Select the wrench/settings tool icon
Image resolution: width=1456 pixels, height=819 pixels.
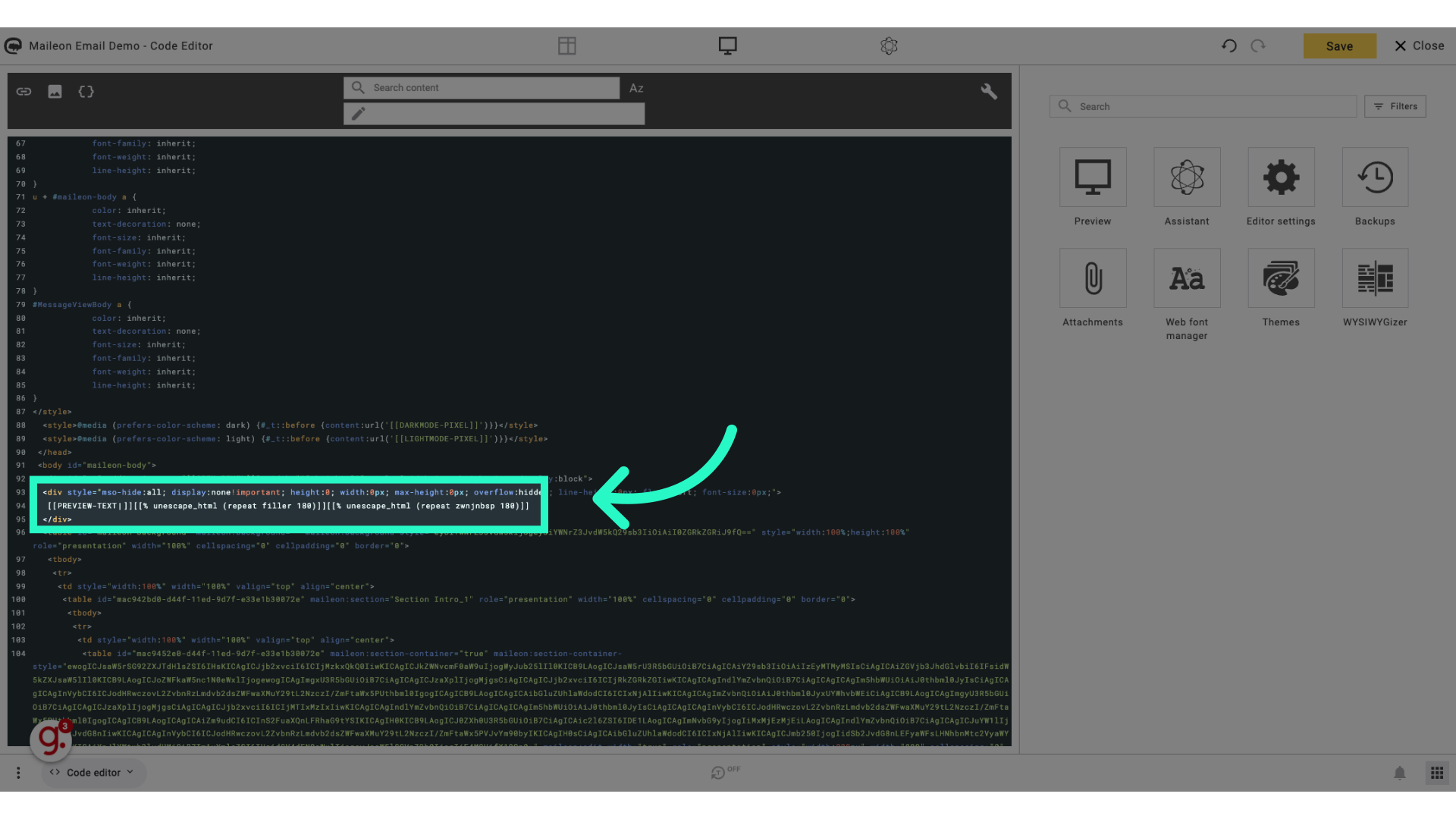click(989, 91)
